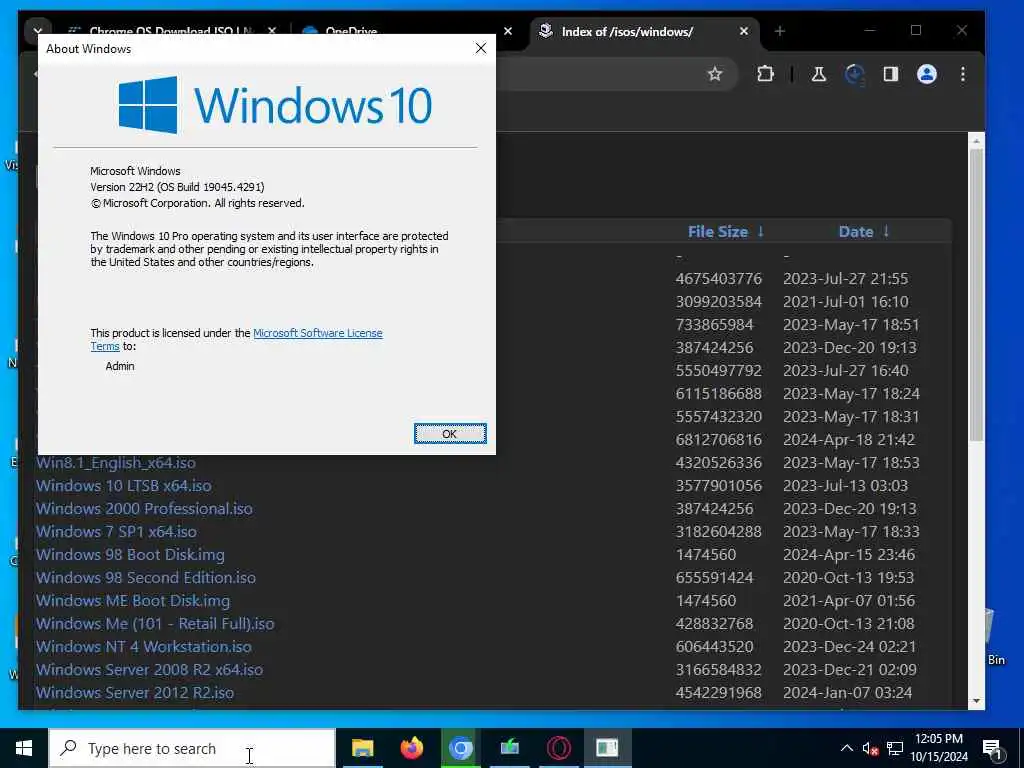1024x768 pixels.
Task: Open Chrome extensions puzzle icon
Action: pyautogui.click(x=765, y=74)
